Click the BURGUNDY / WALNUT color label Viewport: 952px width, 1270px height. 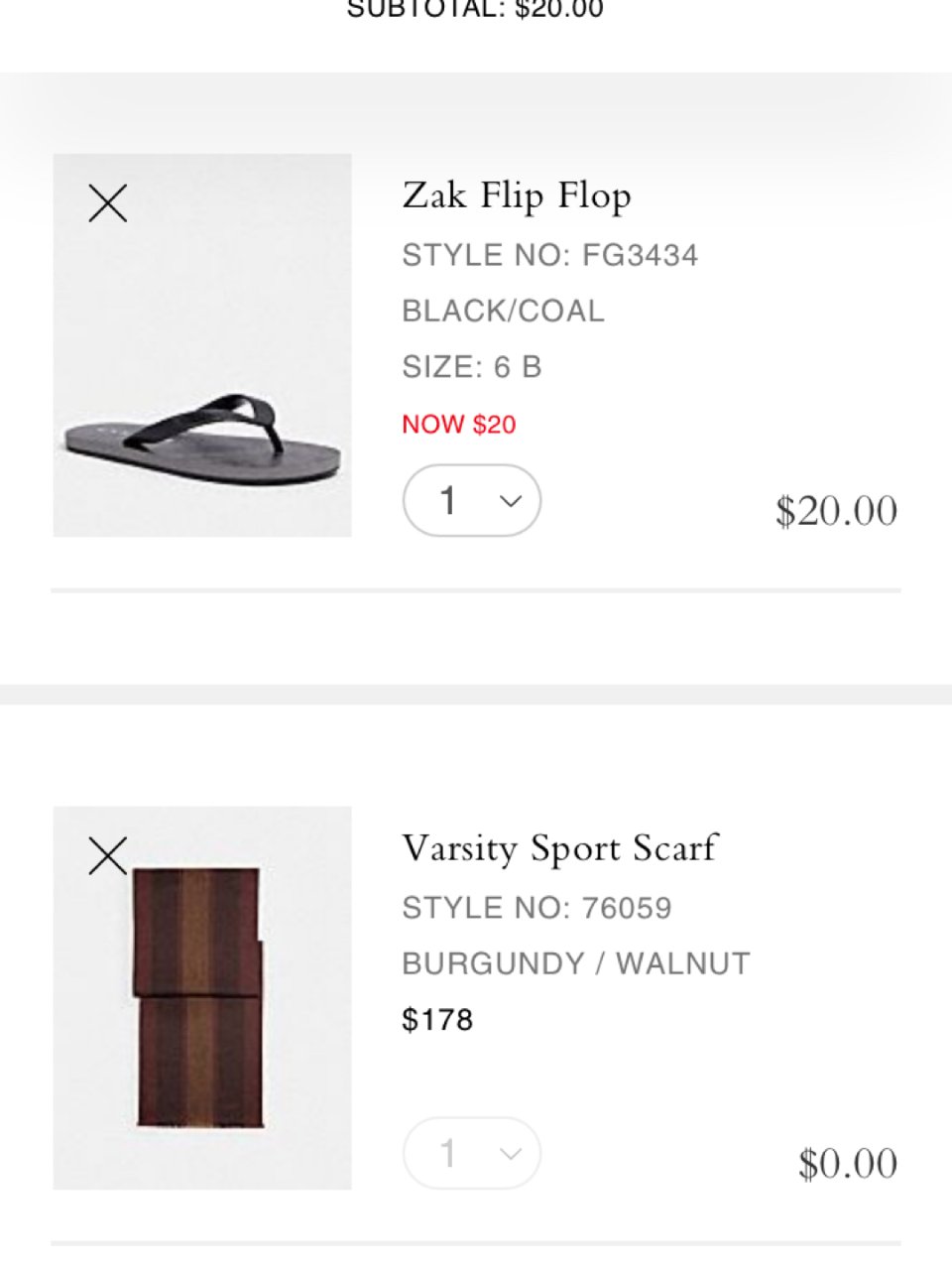click(575, 963)
